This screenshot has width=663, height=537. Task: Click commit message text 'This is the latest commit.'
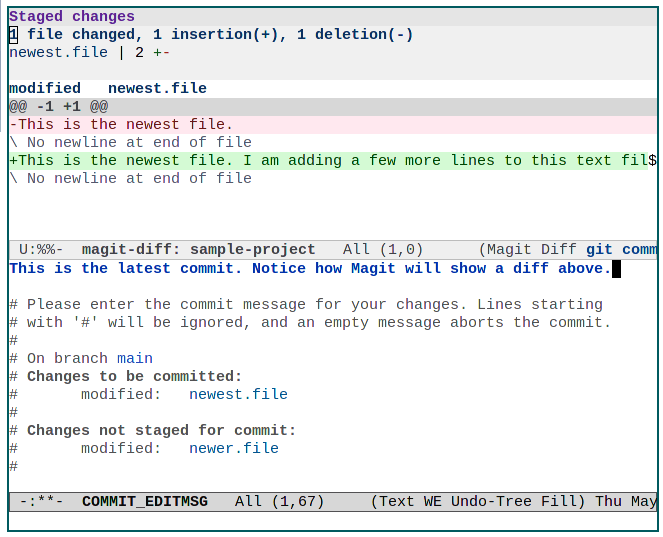pos(126,268)
